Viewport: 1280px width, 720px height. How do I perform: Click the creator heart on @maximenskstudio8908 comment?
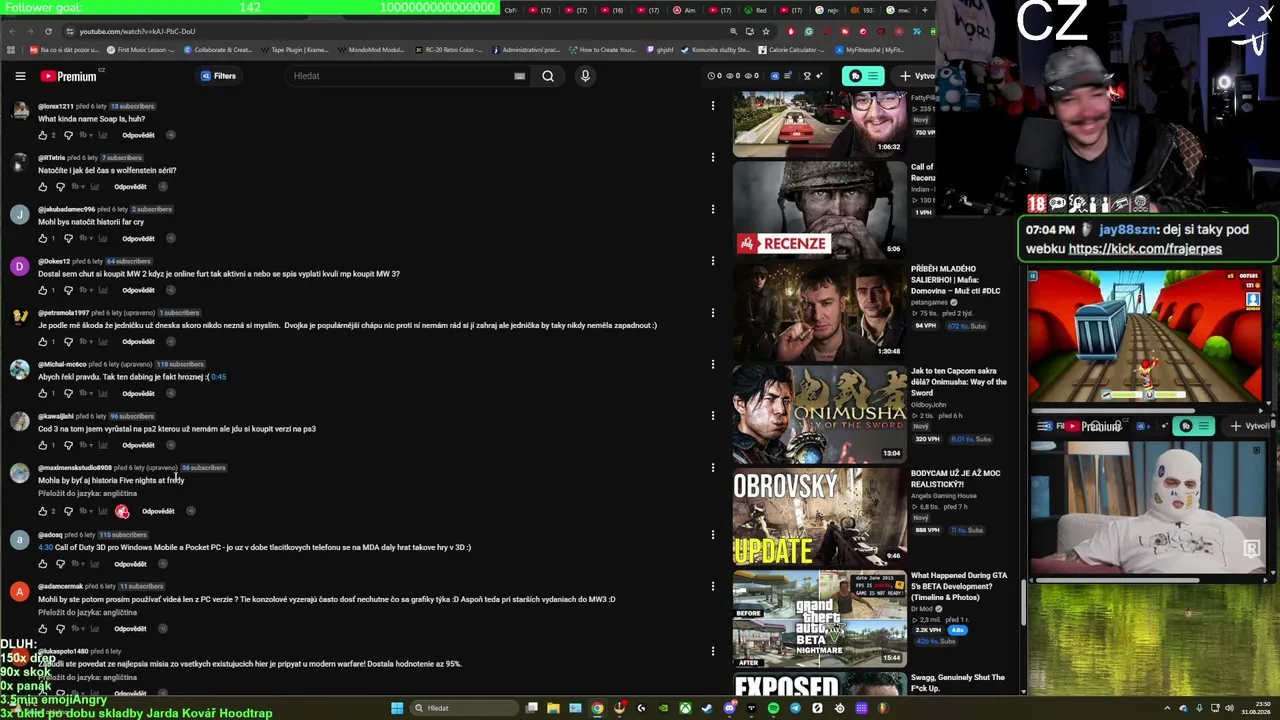click(122, 511)
